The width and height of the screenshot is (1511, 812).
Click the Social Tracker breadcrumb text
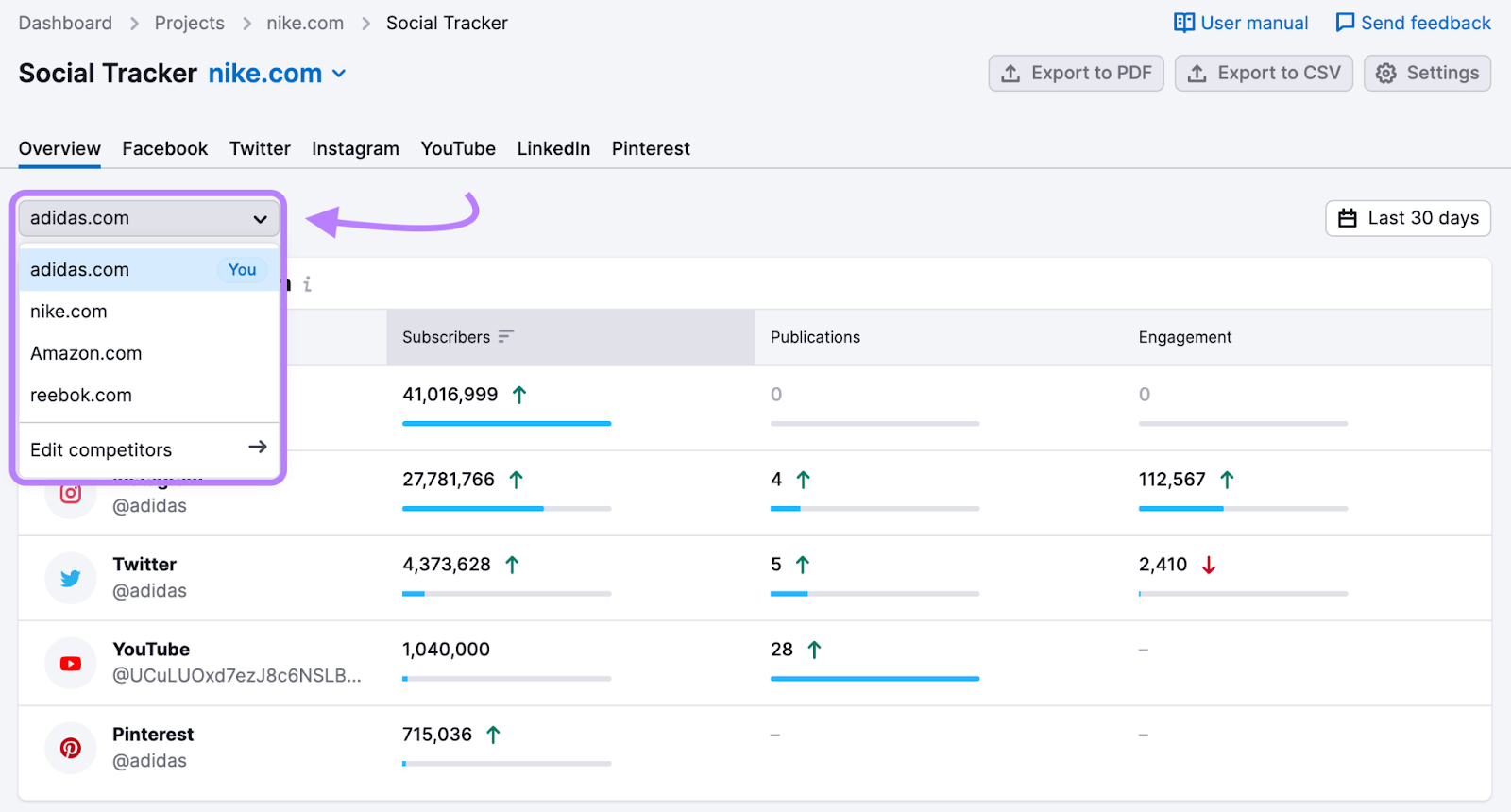click(447, 23)
